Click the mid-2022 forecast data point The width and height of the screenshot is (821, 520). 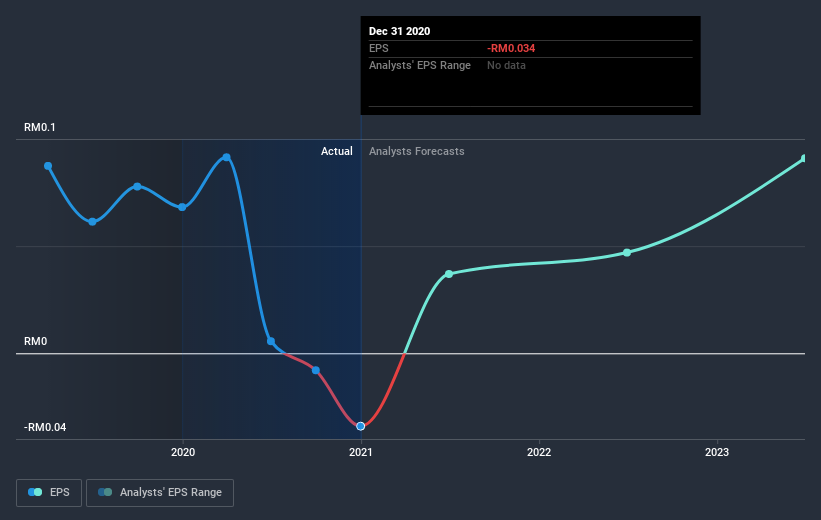point(627,252)
